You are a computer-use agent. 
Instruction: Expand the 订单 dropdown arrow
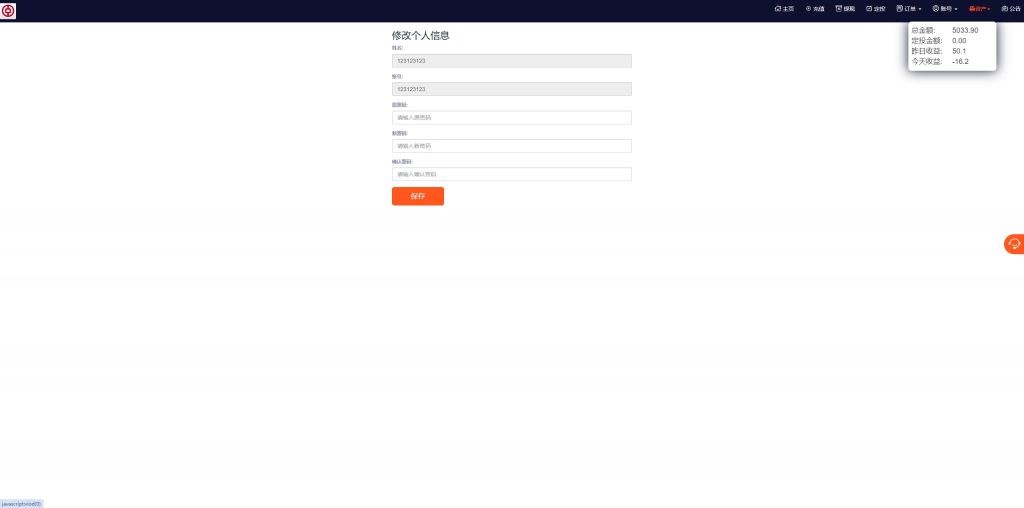click(x=921, y=10)
